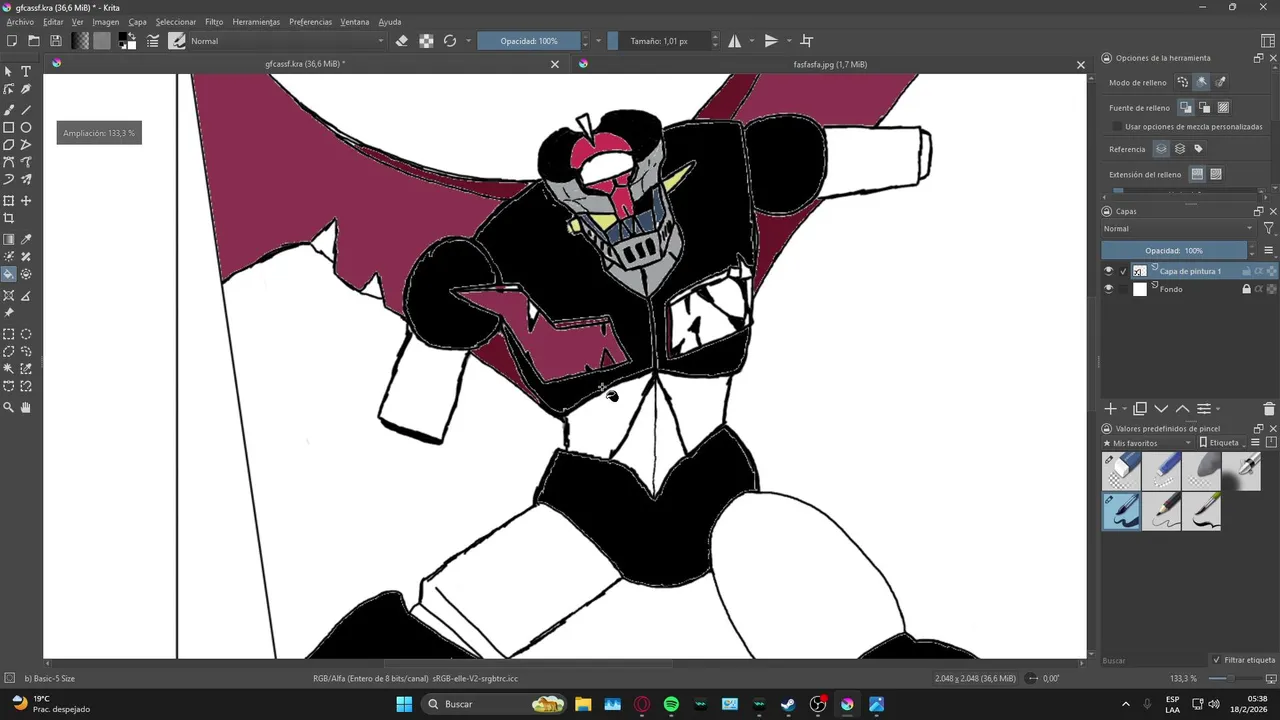Toggle eraser mode in toolbar
This screenshot has width=1280, height=720.
click(x=402, y=41)
